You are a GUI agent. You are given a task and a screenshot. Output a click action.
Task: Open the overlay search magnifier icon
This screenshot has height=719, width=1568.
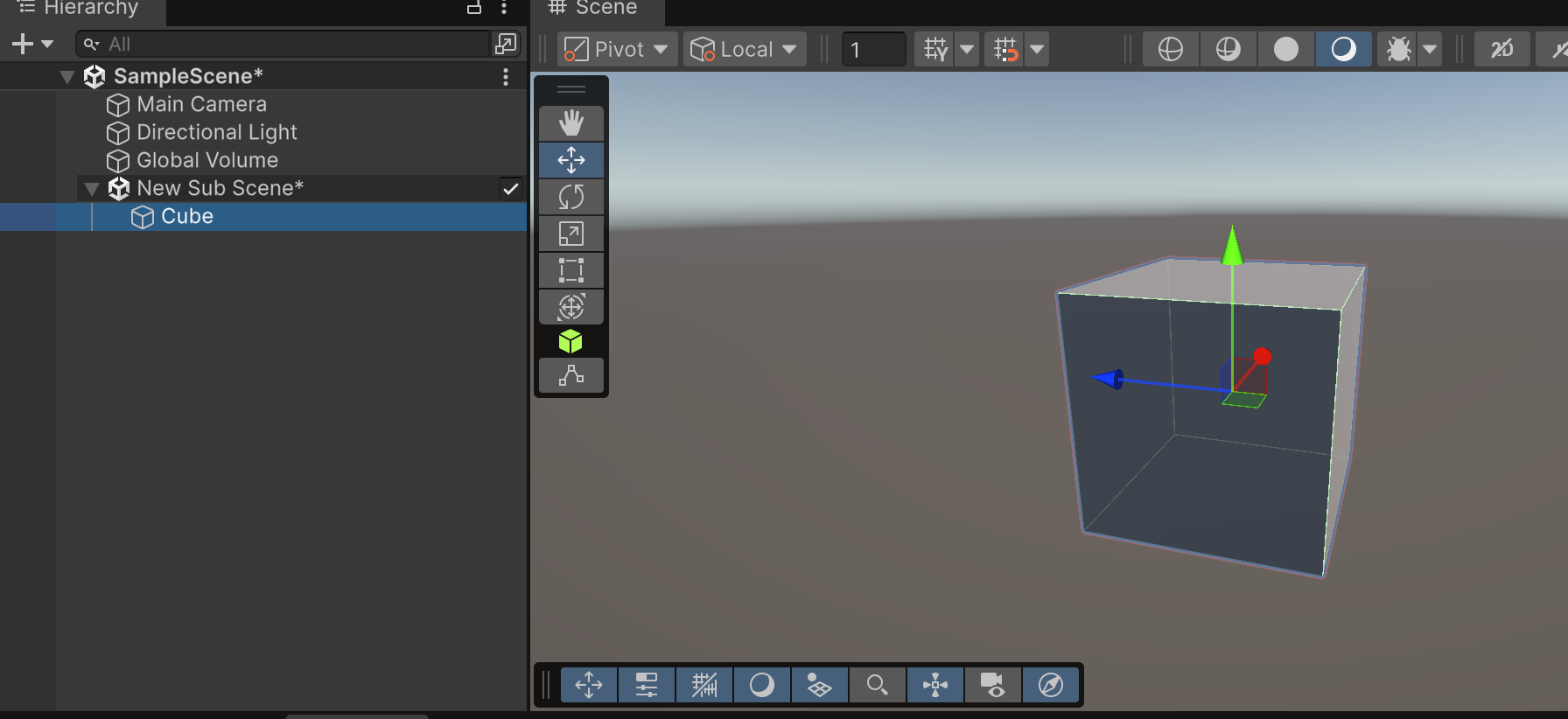(877, 685)
